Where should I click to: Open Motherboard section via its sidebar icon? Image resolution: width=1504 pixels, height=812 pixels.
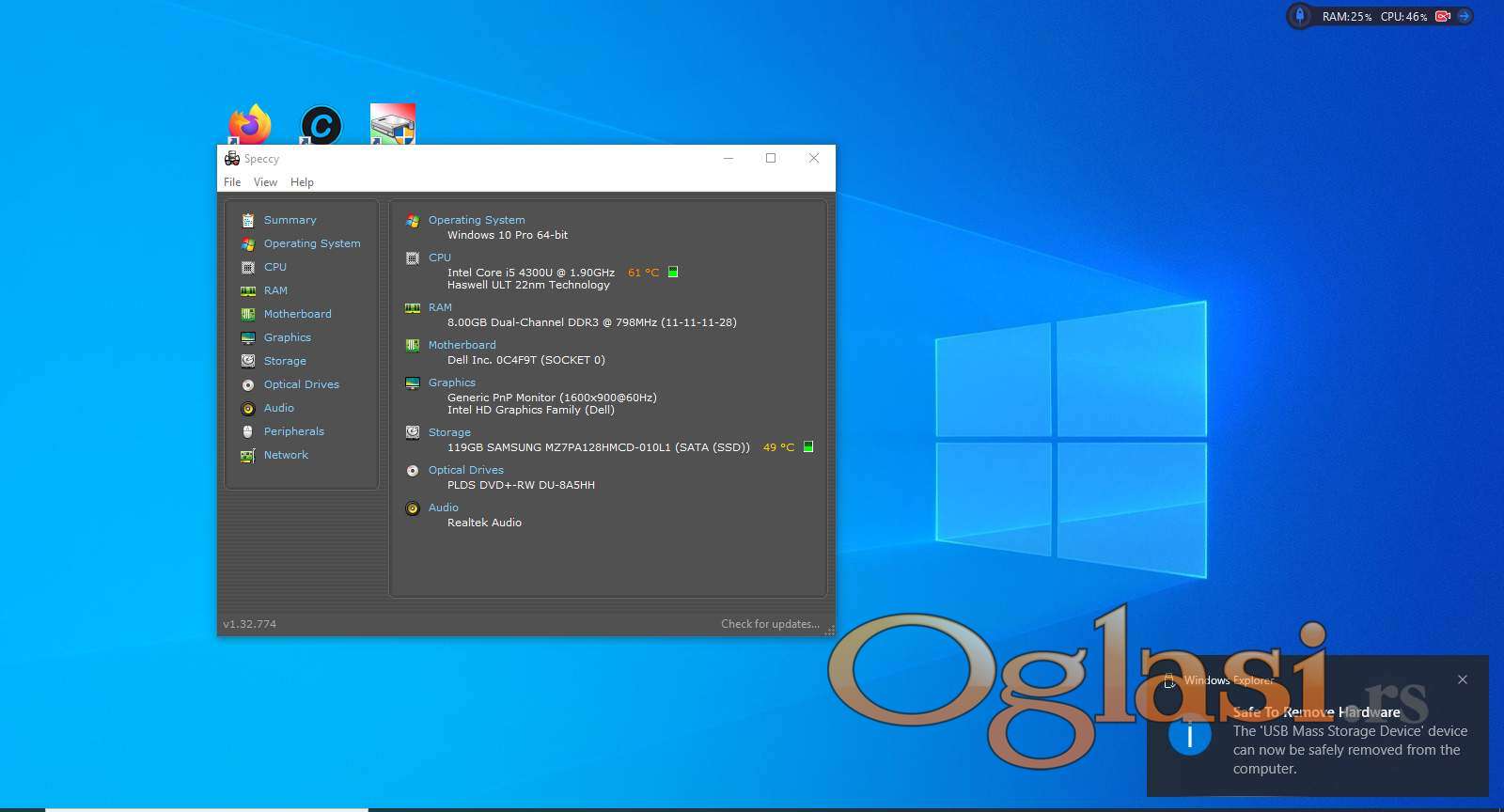tap(248, 314)
